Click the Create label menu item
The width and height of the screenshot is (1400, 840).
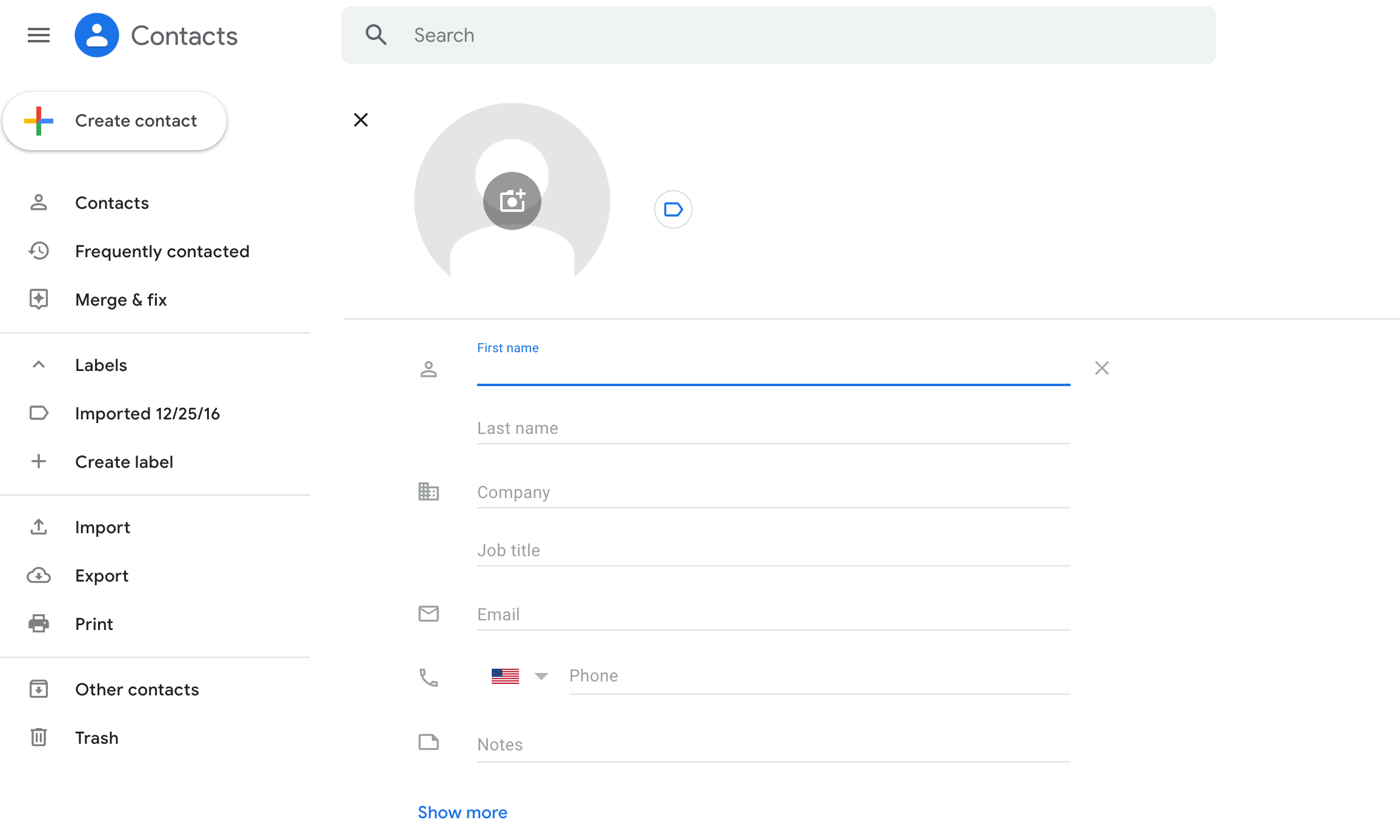pos(124,461)
